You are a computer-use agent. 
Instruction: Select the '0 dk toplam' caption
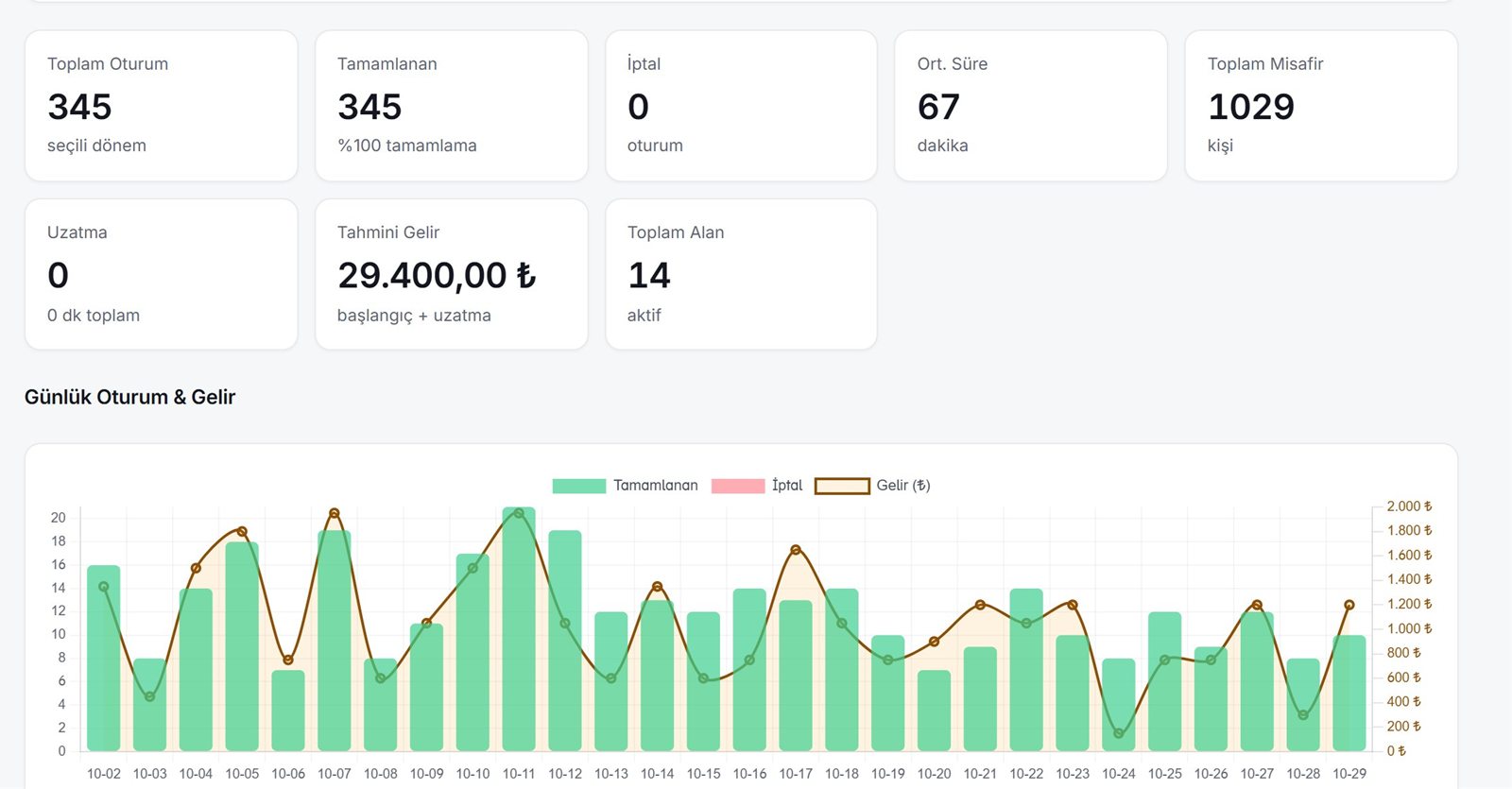(x=94, y=316)
